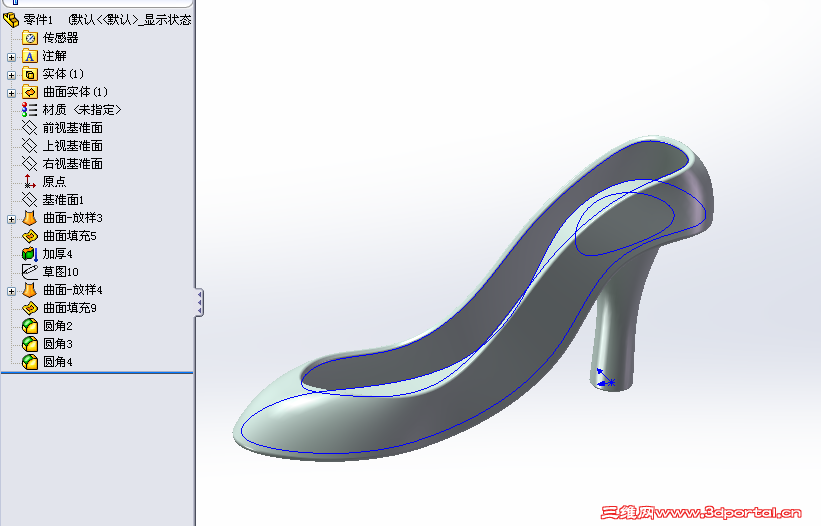
Task: Click the 曲面-放样3 loft icon
Action: tap(30, 218)
